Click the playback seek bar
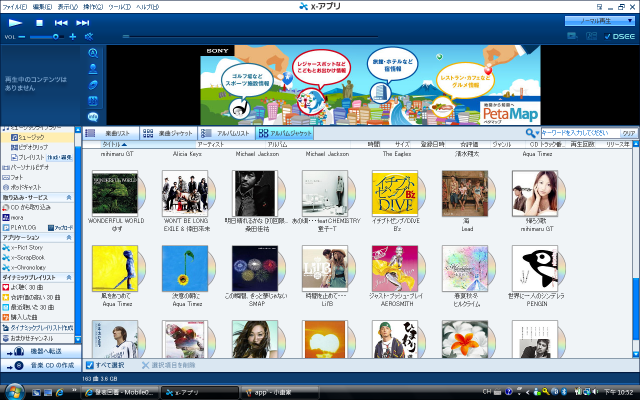 (x=250, y=36)
